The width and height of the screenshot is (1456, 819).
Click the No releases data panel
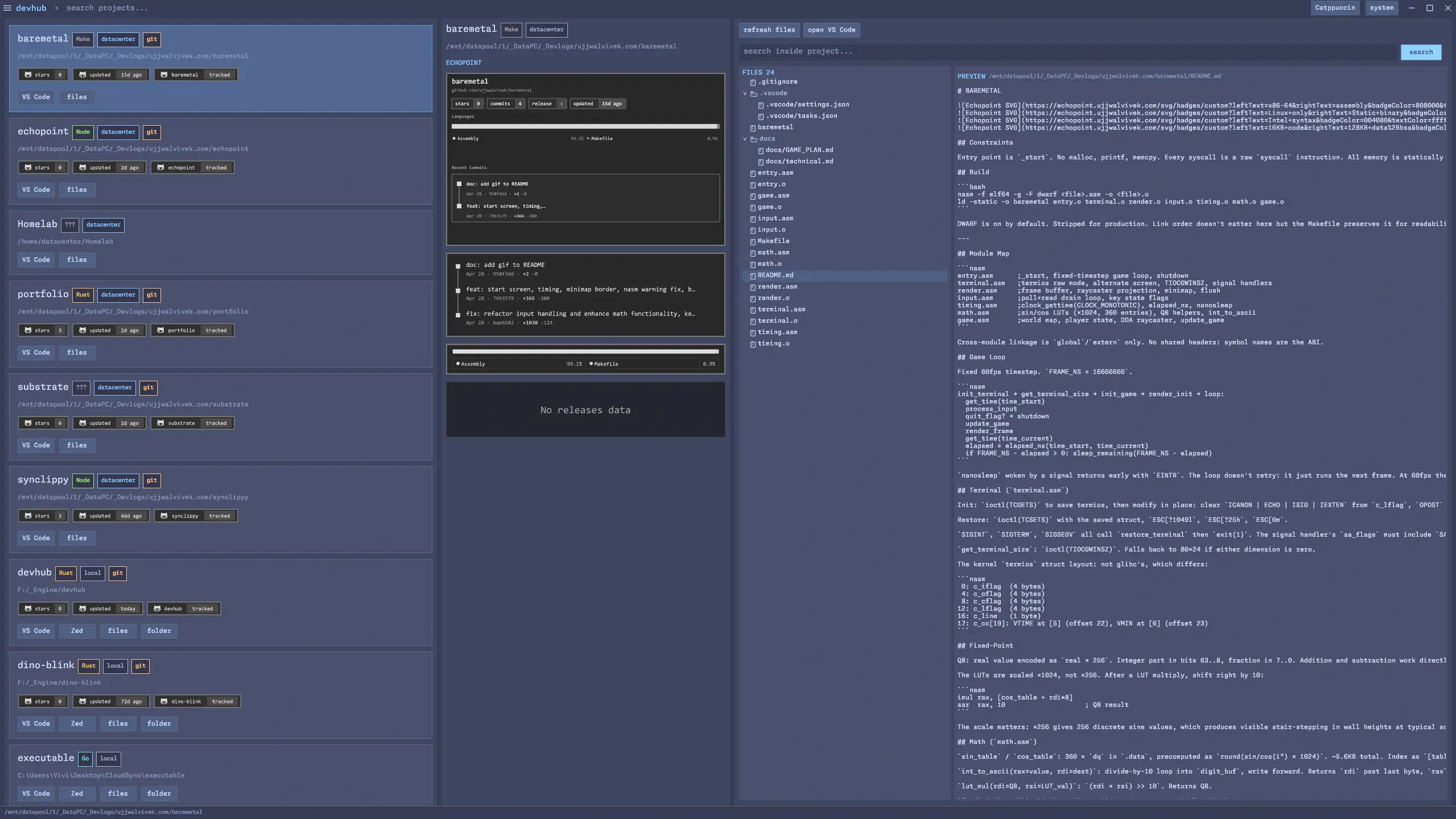(x=585, y=410)
